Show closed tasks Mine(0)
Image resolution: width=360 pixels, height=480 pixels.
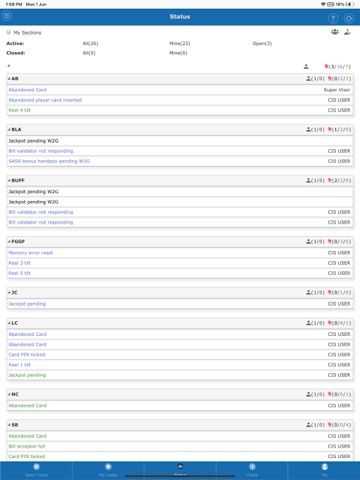(x=178, y=53)
